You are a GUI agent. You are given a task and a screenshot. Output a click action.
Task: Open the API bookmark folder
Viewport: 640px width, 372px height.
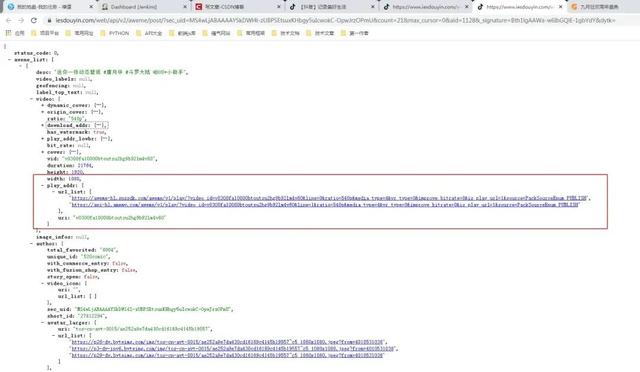(149, 33)
